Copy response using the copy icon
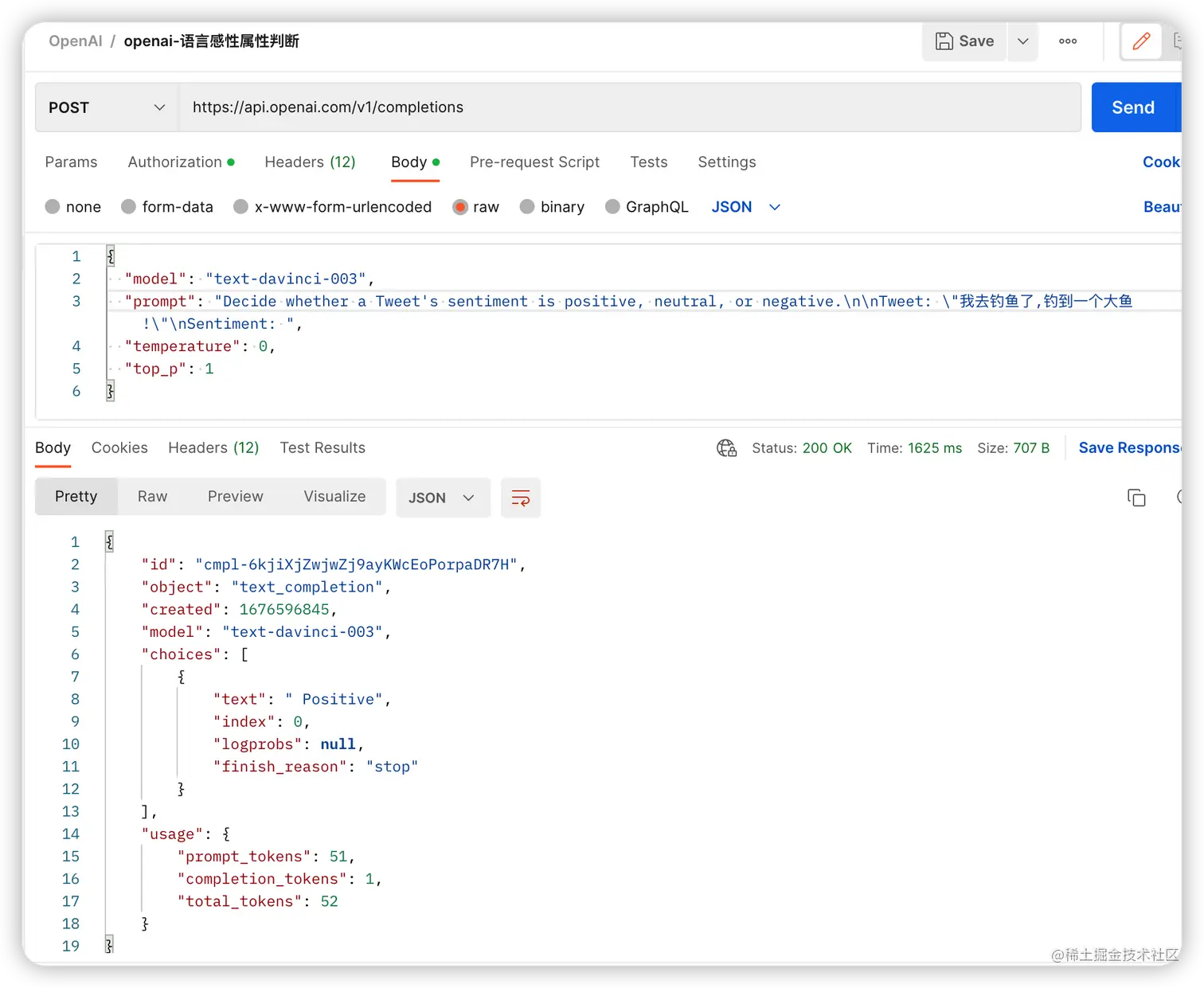Viewport: 1204px width, 988px height. (1136, 498)
